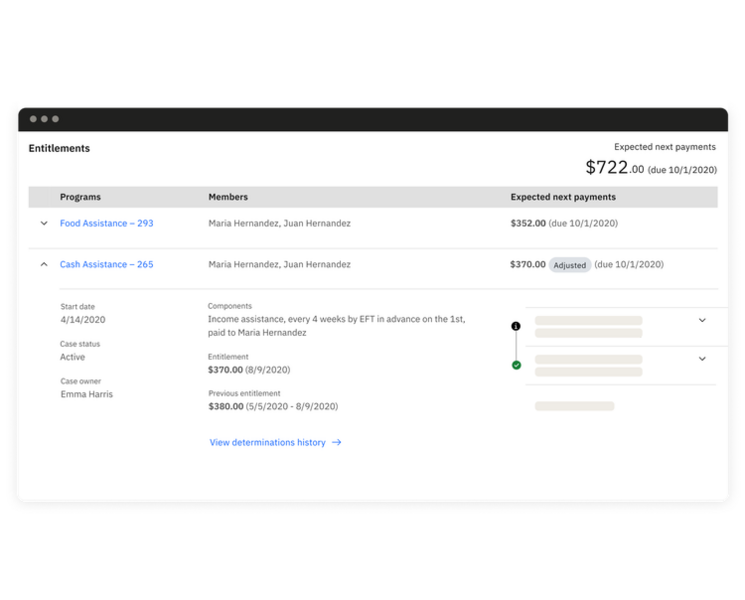745x600 pixels.
Task: Open the Food Assistance – 293 link
Action: click(106, 223)
